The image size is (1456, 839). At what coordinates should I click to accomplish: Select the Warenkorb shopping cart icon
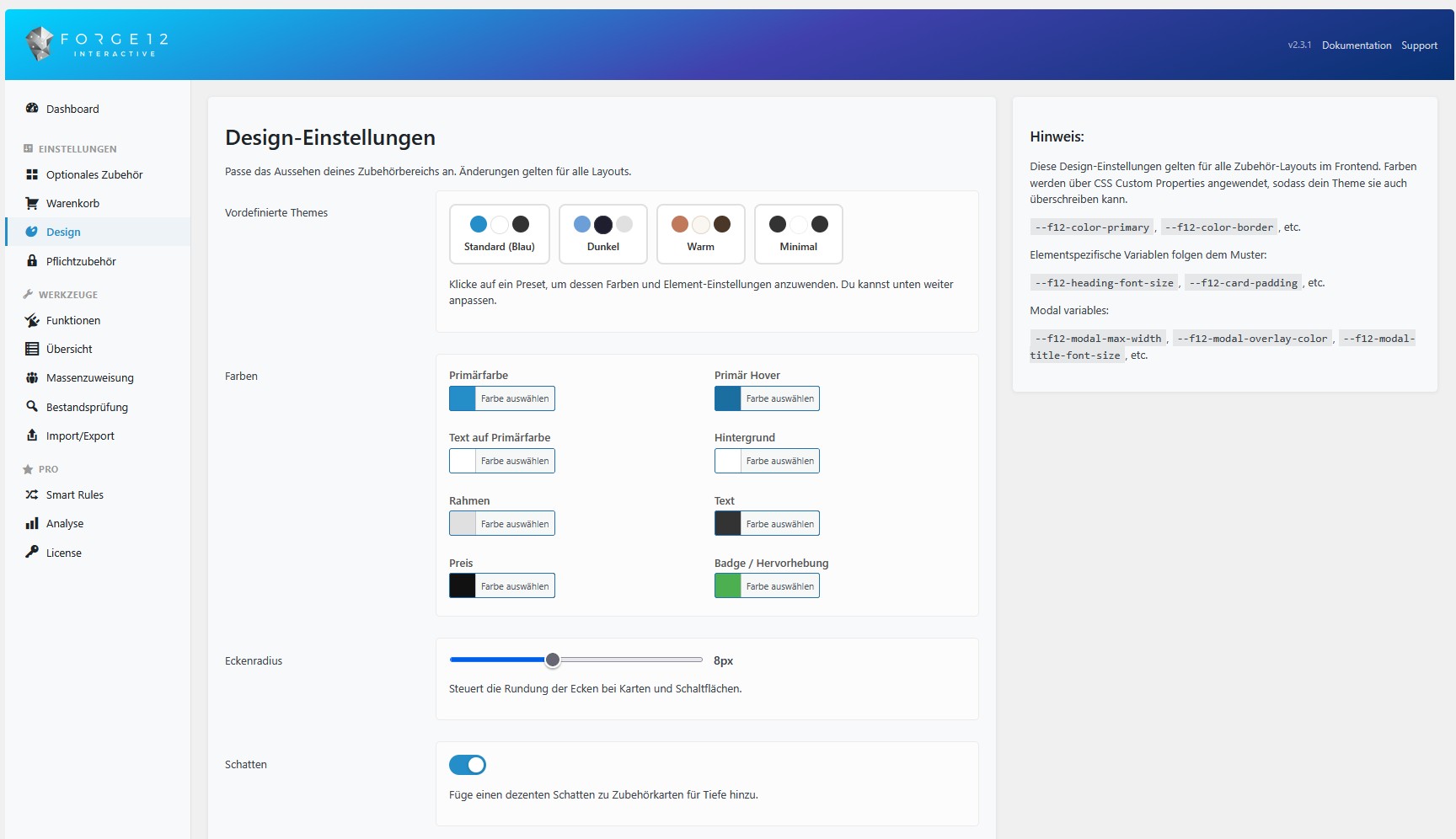[x=31, y=203]
